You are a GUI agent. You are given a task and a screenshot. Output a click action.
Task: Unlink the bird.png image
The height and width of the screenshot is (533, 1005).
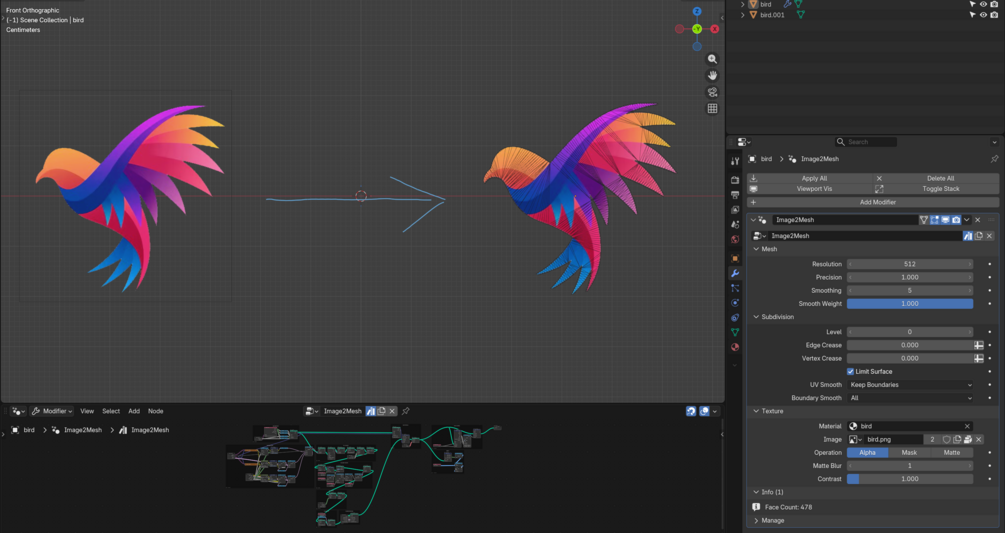979,439
